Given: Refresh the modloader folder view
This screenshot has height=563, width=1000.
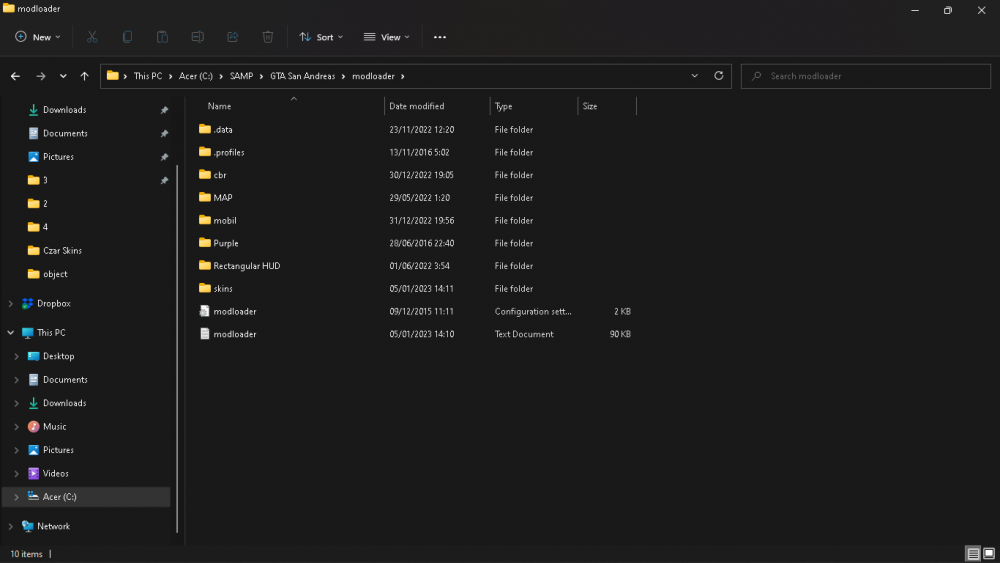Looking at the screenshot, I should (x=719, y=76).
